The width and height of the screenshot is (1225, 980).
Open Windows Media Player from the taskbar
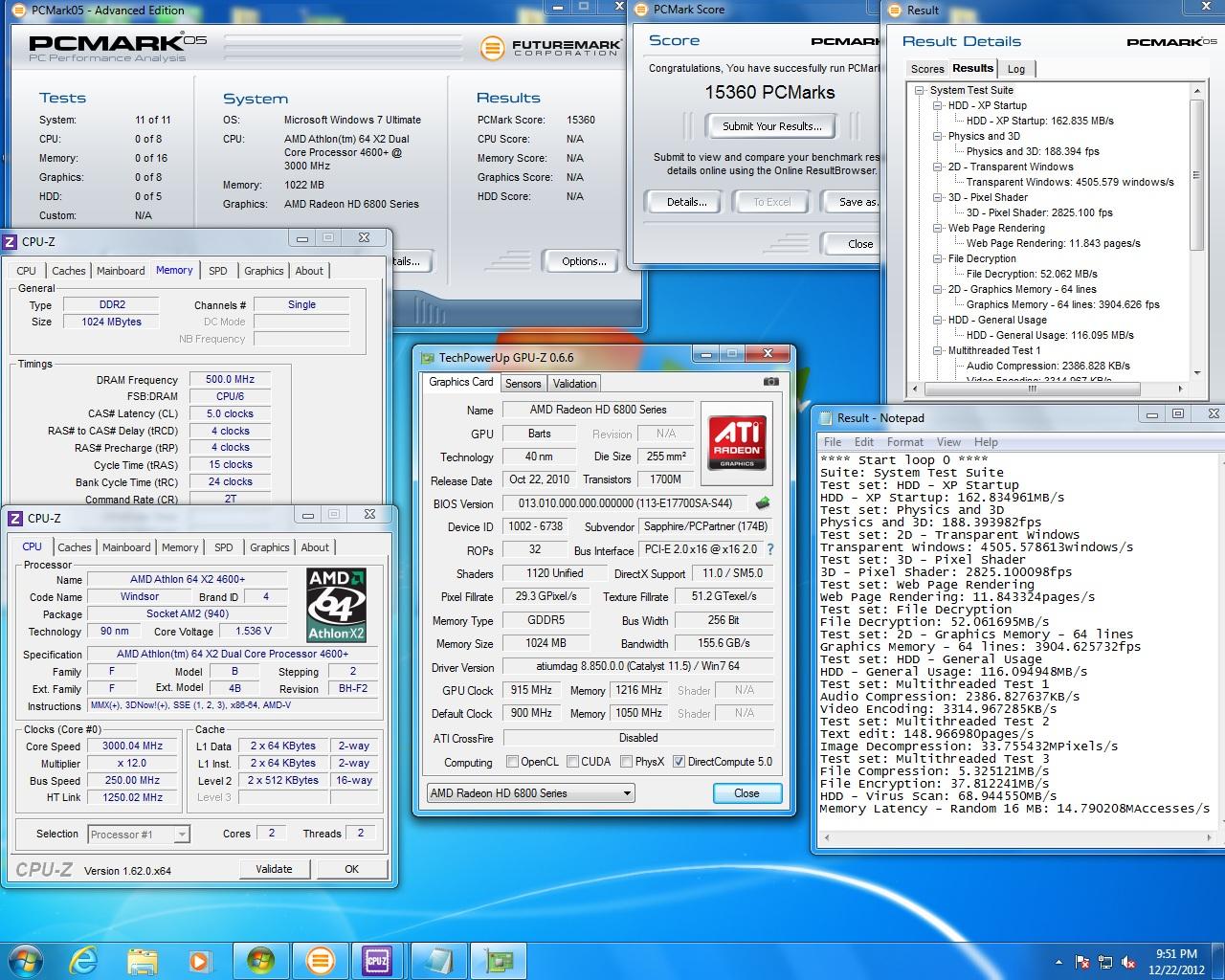(199, 960)
